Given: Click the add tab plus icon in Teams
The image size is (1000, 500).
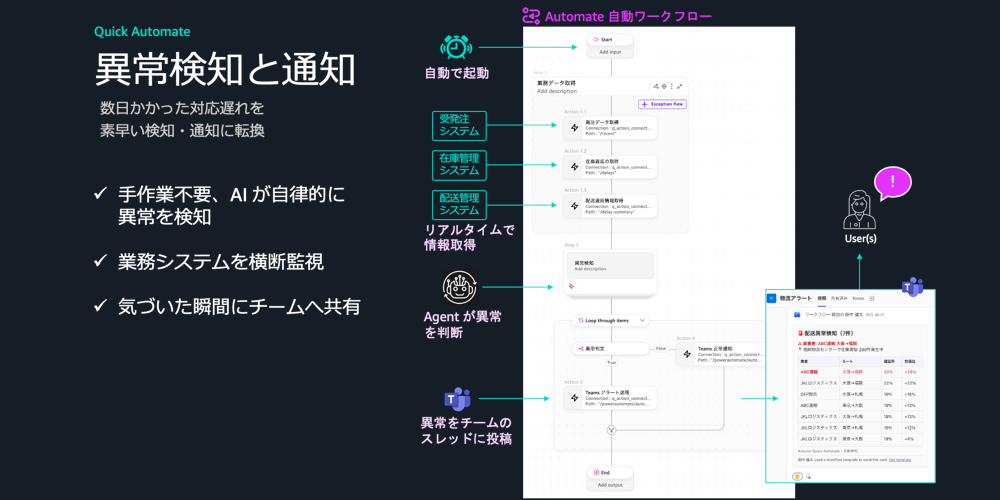Looking at the screenshot, I should (x=872, y=298).
